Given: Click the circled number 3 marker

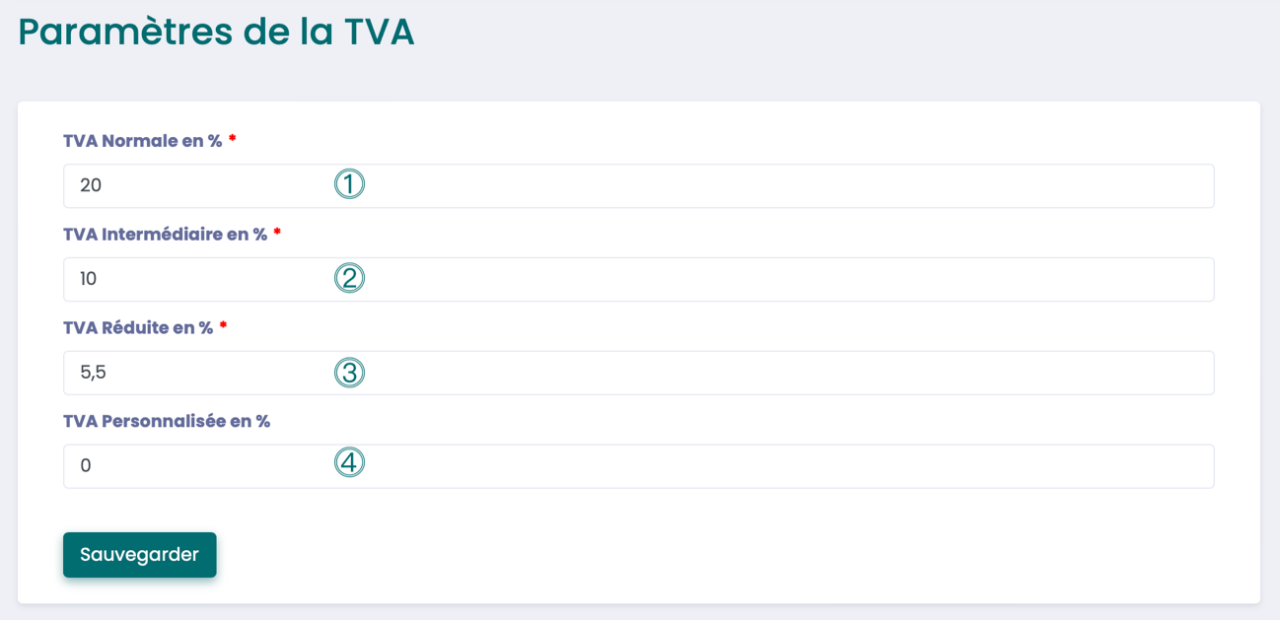Looking at the screenshot, I should click(350, 371).
